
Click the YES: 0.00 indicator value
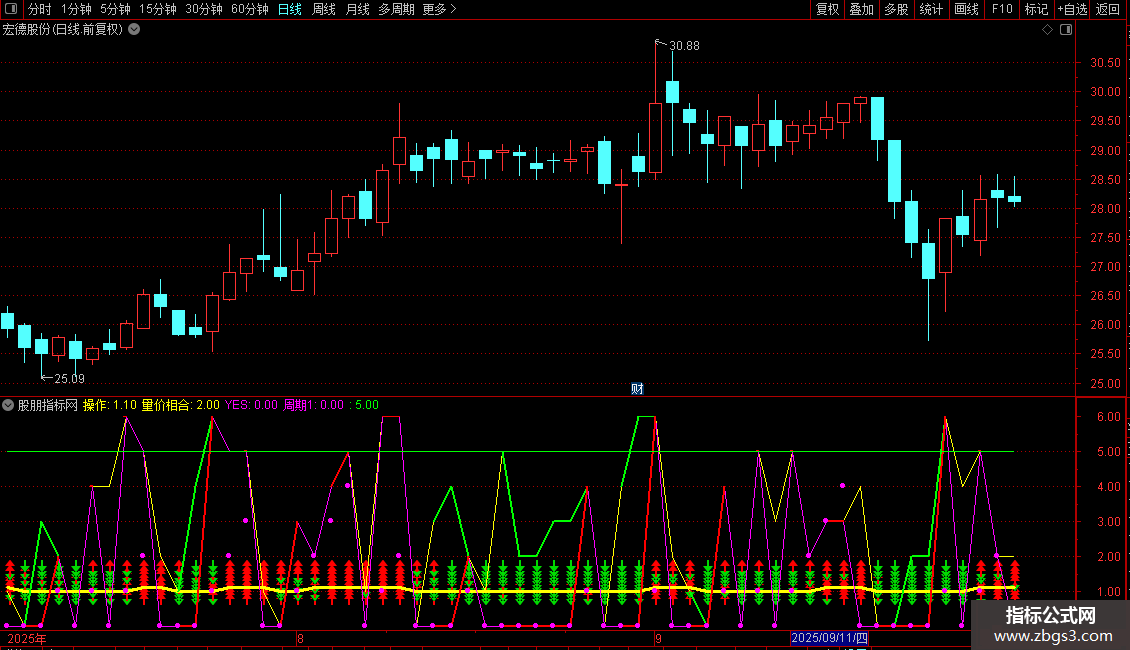(x=251, y=405)
